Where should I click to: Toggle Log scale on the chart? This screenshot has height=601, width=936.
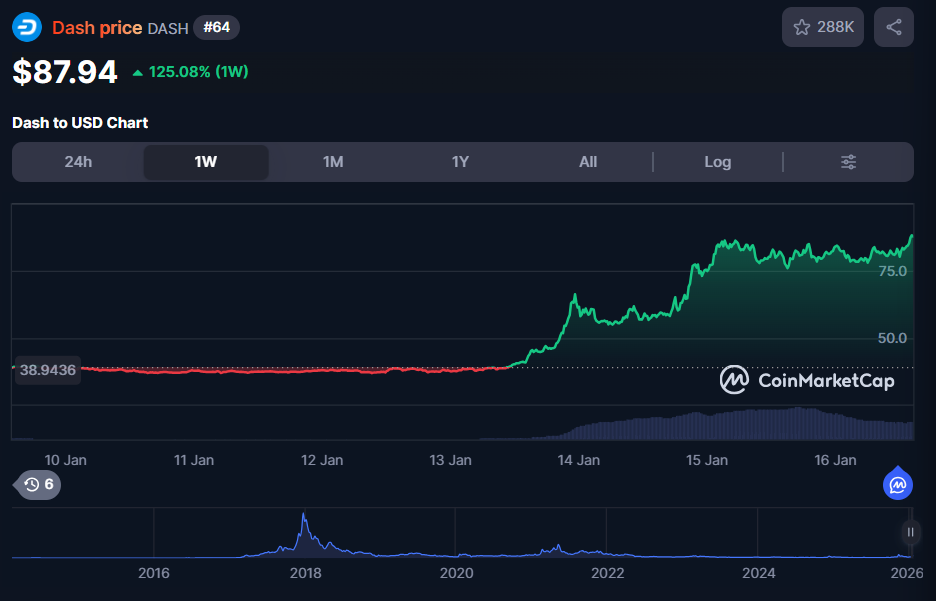pyautogui.click(x=718, y=162)
